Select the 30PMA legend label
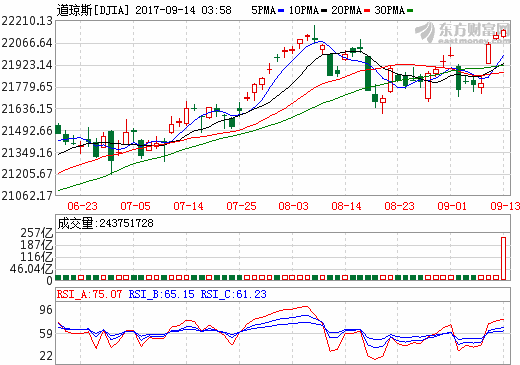 (390, 10)
